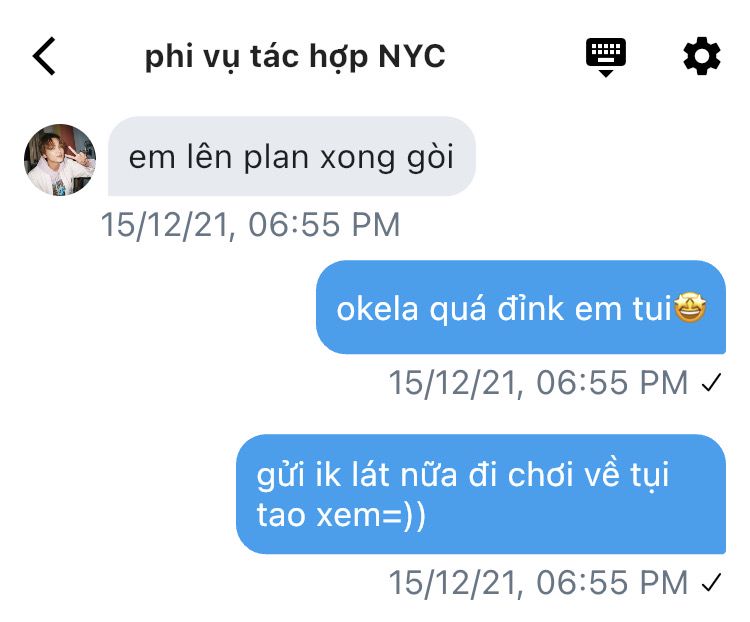Click the checkmark beside the second message's timestamp

(711, 383)
